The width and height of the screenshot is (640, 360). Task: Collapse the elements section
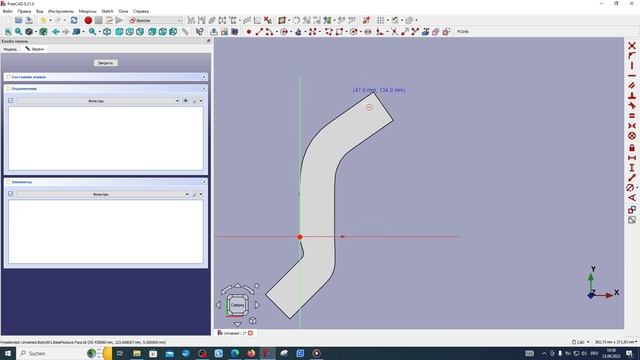(204, 182)
